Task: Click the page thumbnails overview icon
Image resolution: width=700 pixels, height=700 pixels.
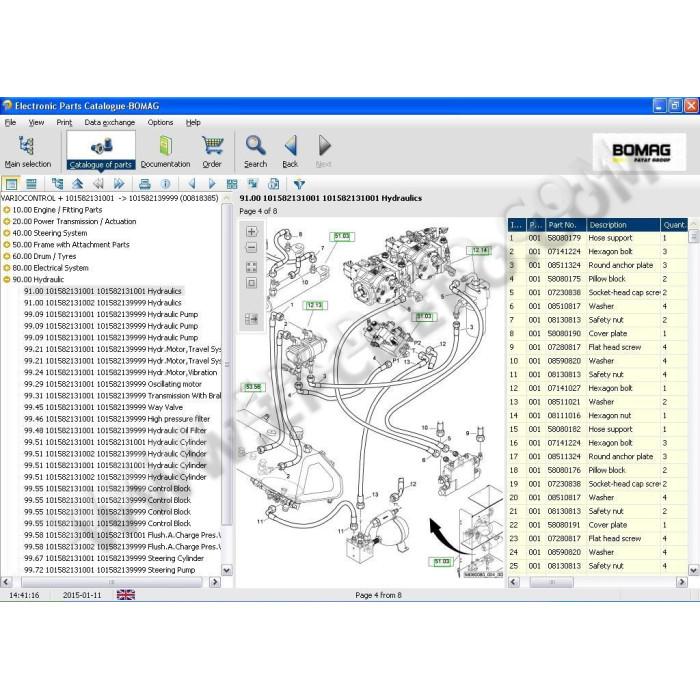Action: click(232, 184)
